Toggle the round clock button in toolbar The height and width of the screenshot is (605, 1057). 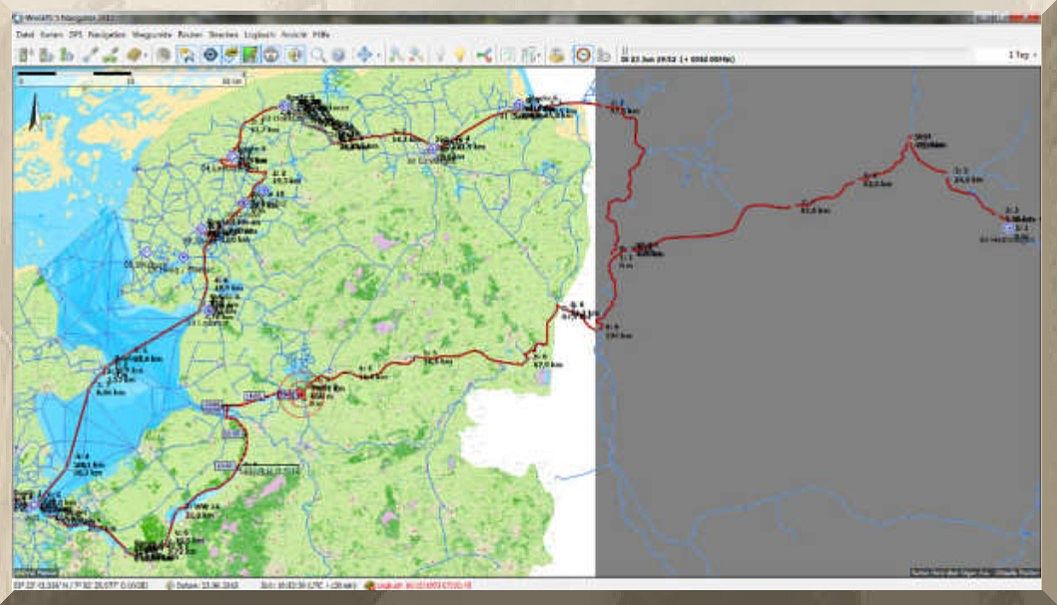[582, 55]
